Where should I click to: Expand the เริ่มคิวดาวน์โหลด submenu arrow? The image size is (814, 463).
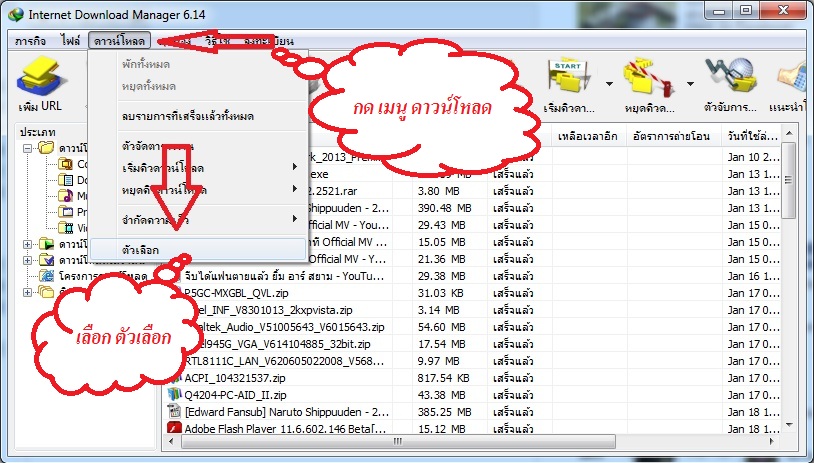click(294, 167)
